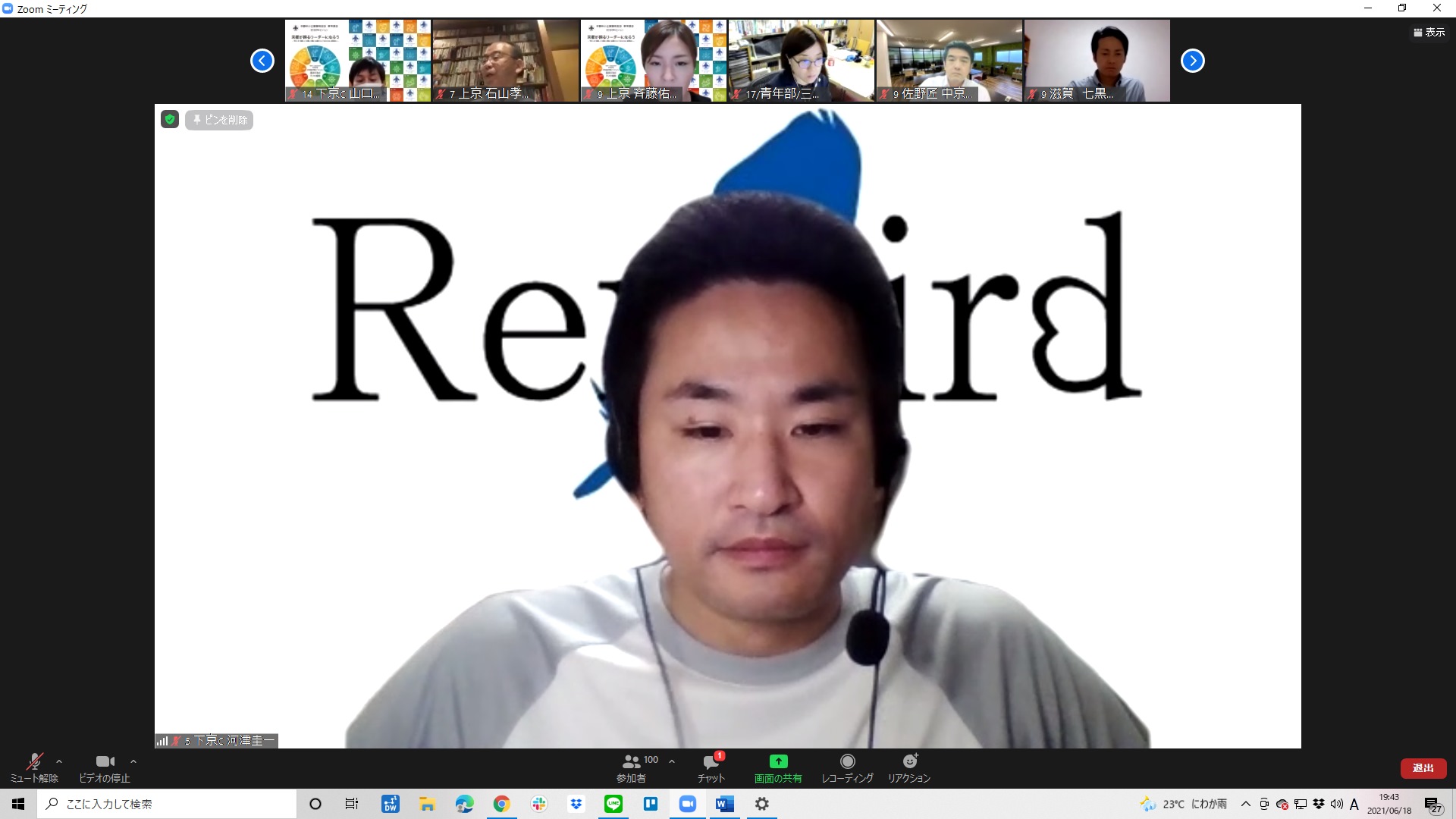Open Slack from taskbar

(539, 804)
